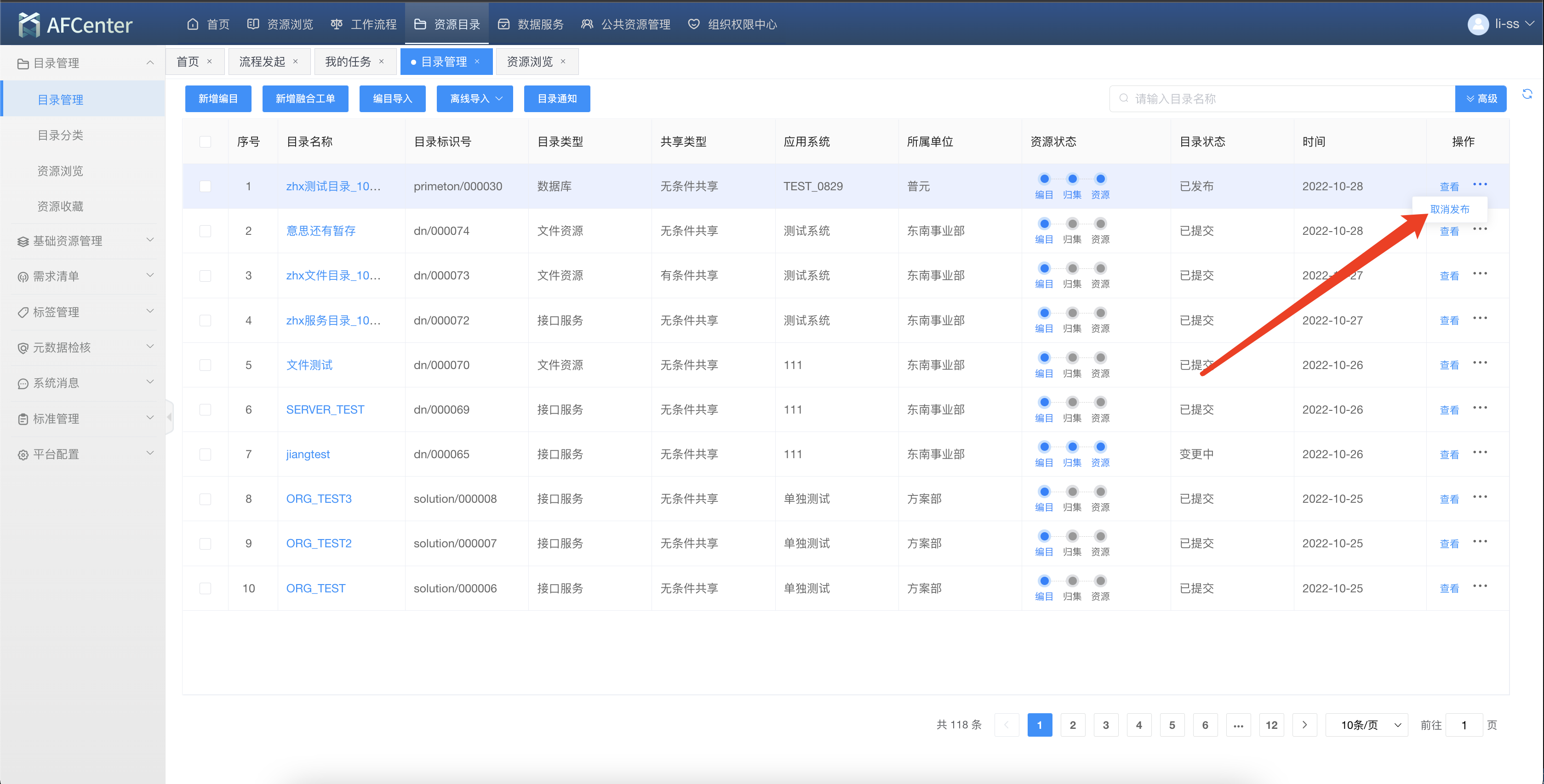This screenshot has height=784, width=1544.
Task: Toggle the select-all checkbox in table header
Action: click(205, 142)
